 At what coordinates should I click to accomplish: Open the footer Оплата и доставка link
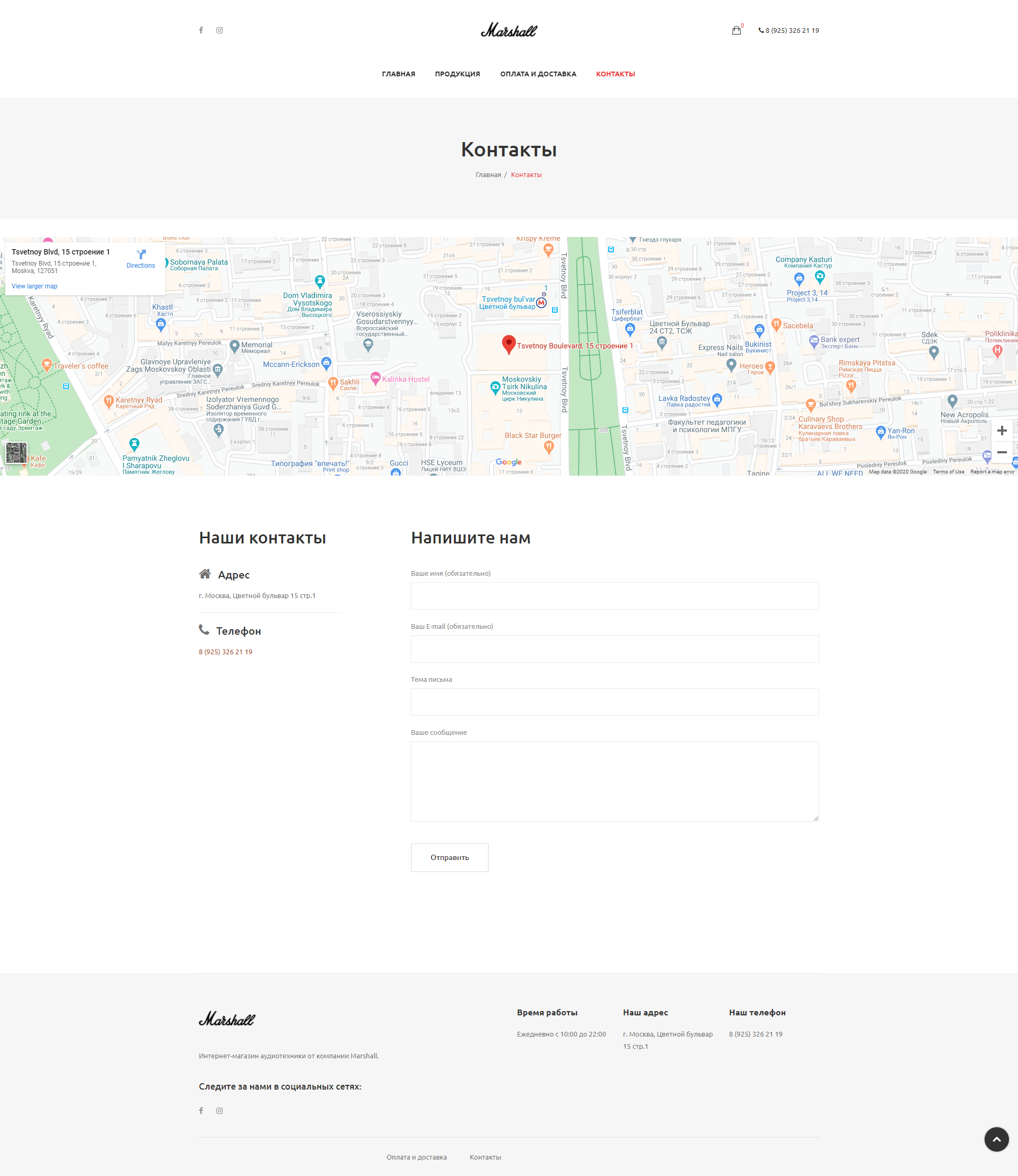click(x=416, y=1157)
